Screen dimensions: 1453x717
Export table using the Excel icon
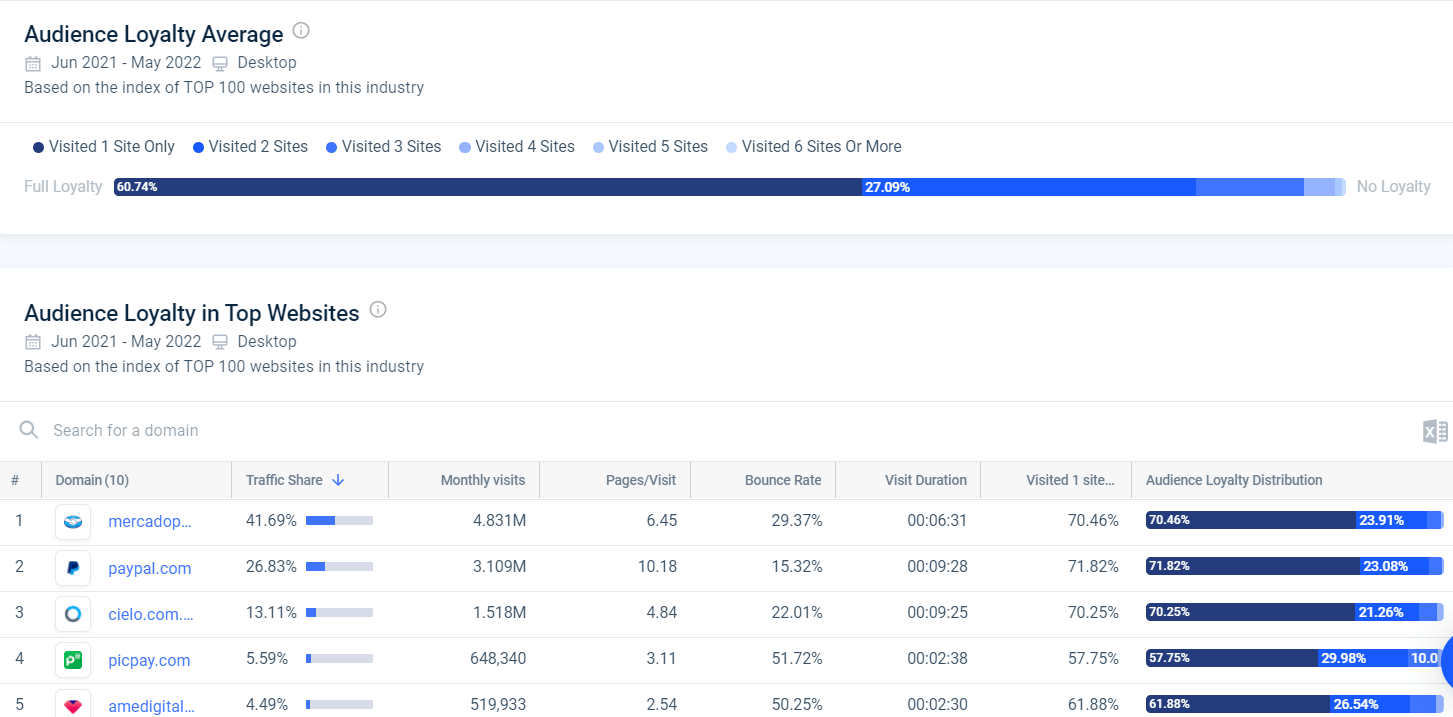1435,431
